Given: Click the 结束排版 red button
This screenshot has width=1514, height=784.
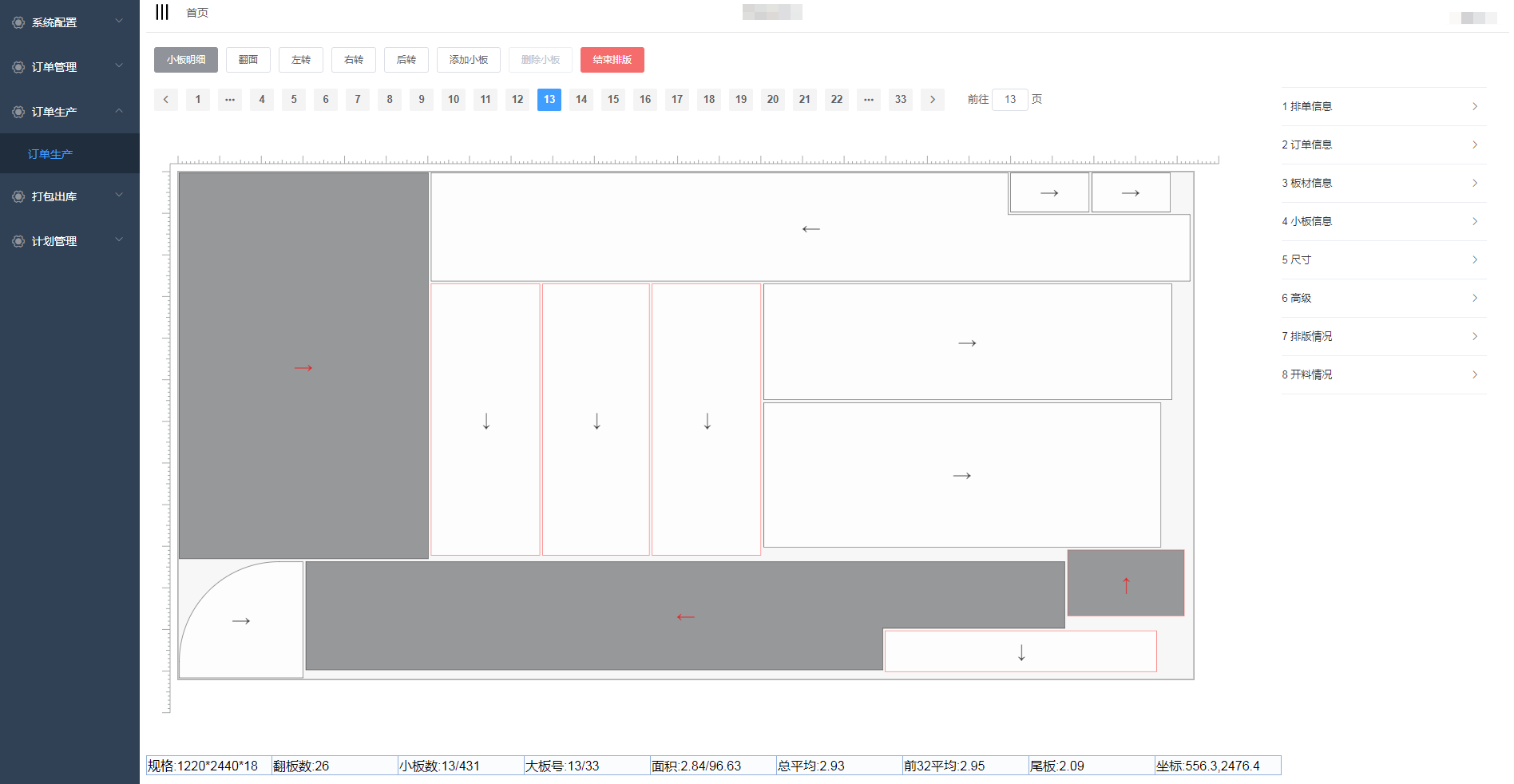Looking at the screenshot, I should tap(612, 60).
